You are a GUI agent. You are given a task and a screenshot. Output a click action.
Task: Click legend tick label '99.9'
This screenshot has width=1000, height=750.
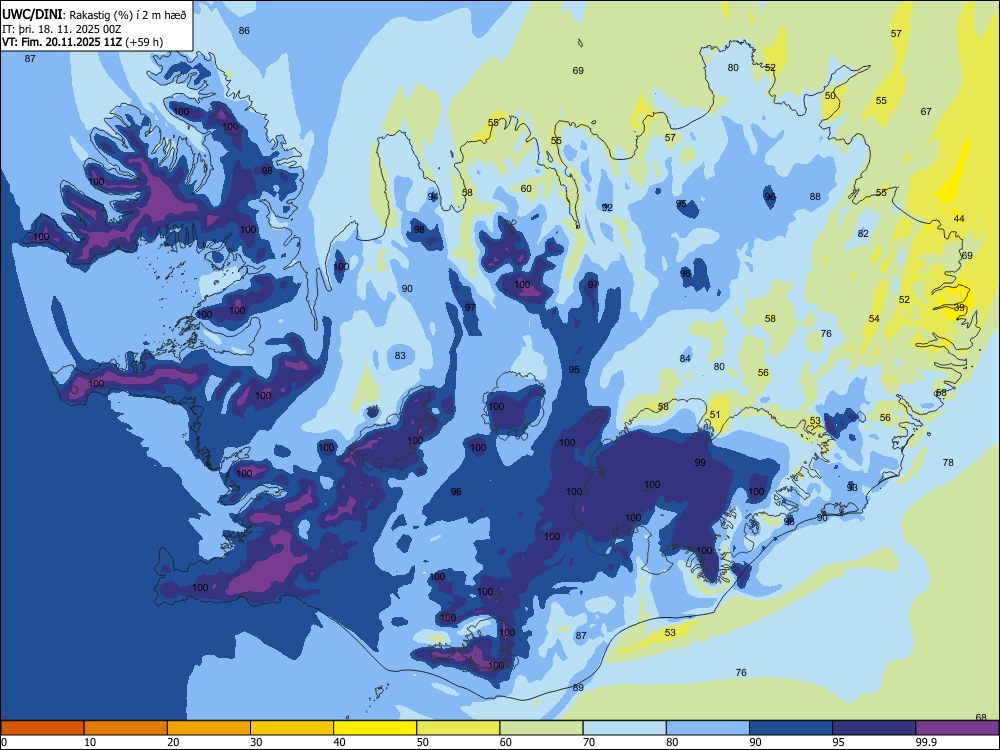pyautogui.click(x=926, y=742)
